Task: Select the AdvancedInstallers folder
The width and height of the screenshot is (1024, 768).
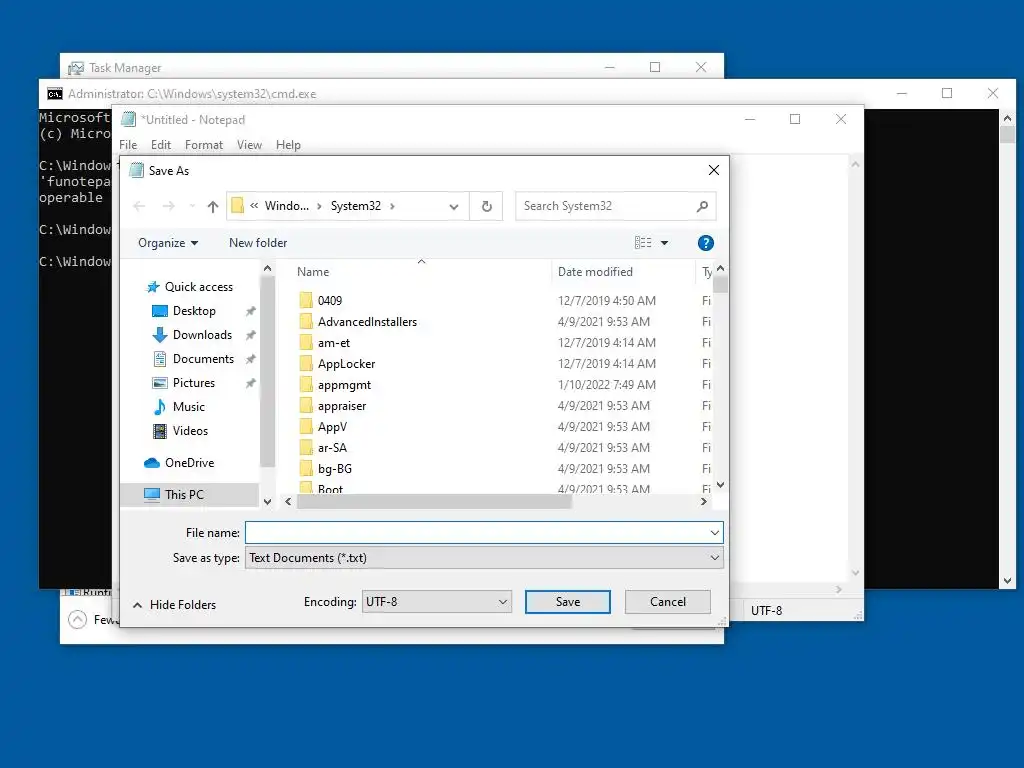Action: pos(367,322)
